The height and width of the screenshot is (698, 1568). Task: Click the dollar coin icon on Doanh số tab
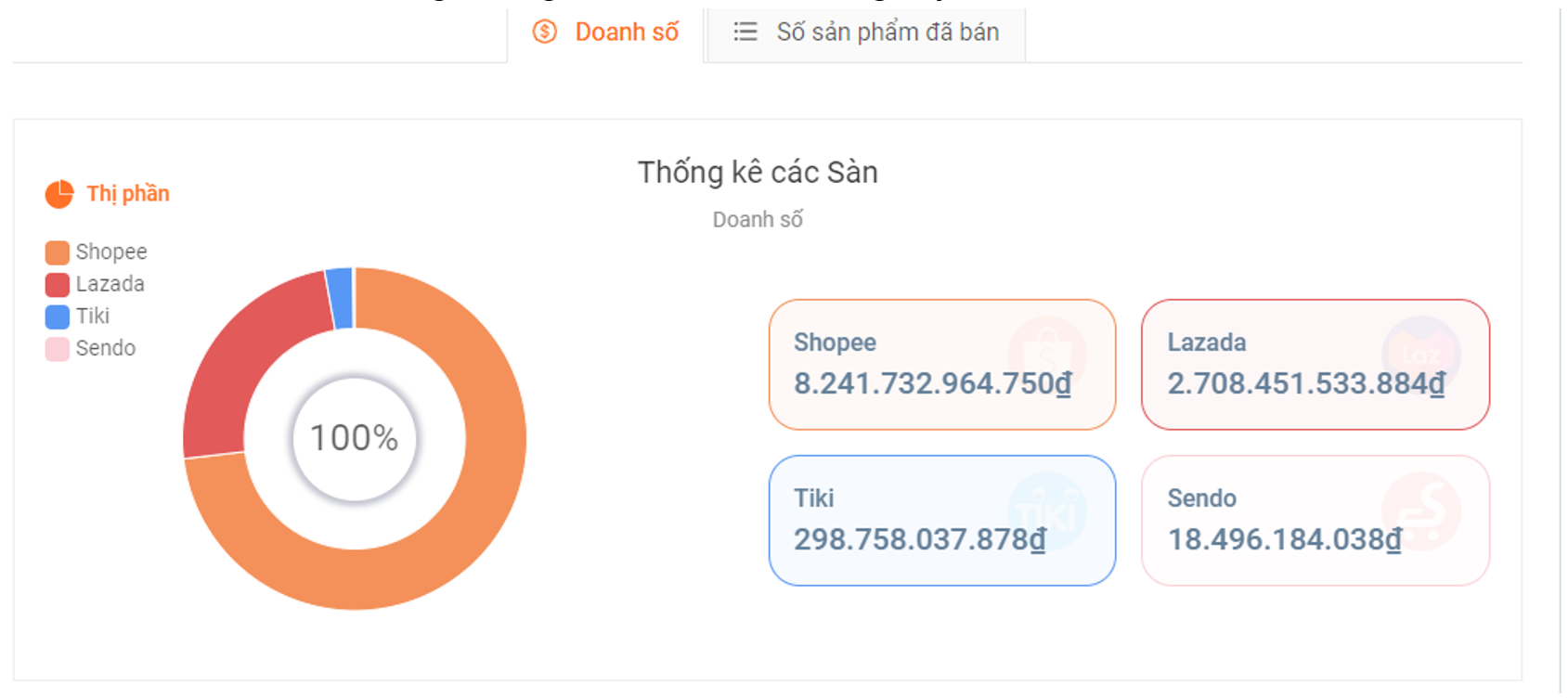point(545,32)
